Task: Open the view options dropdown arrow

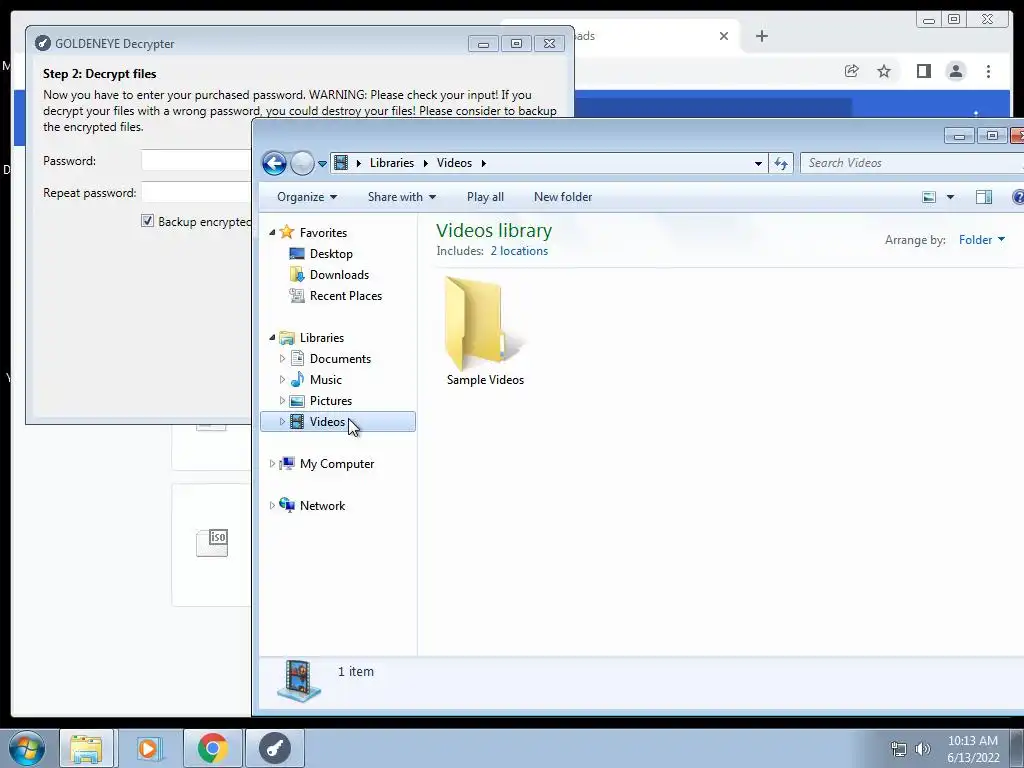Action: tap(950, 197)
